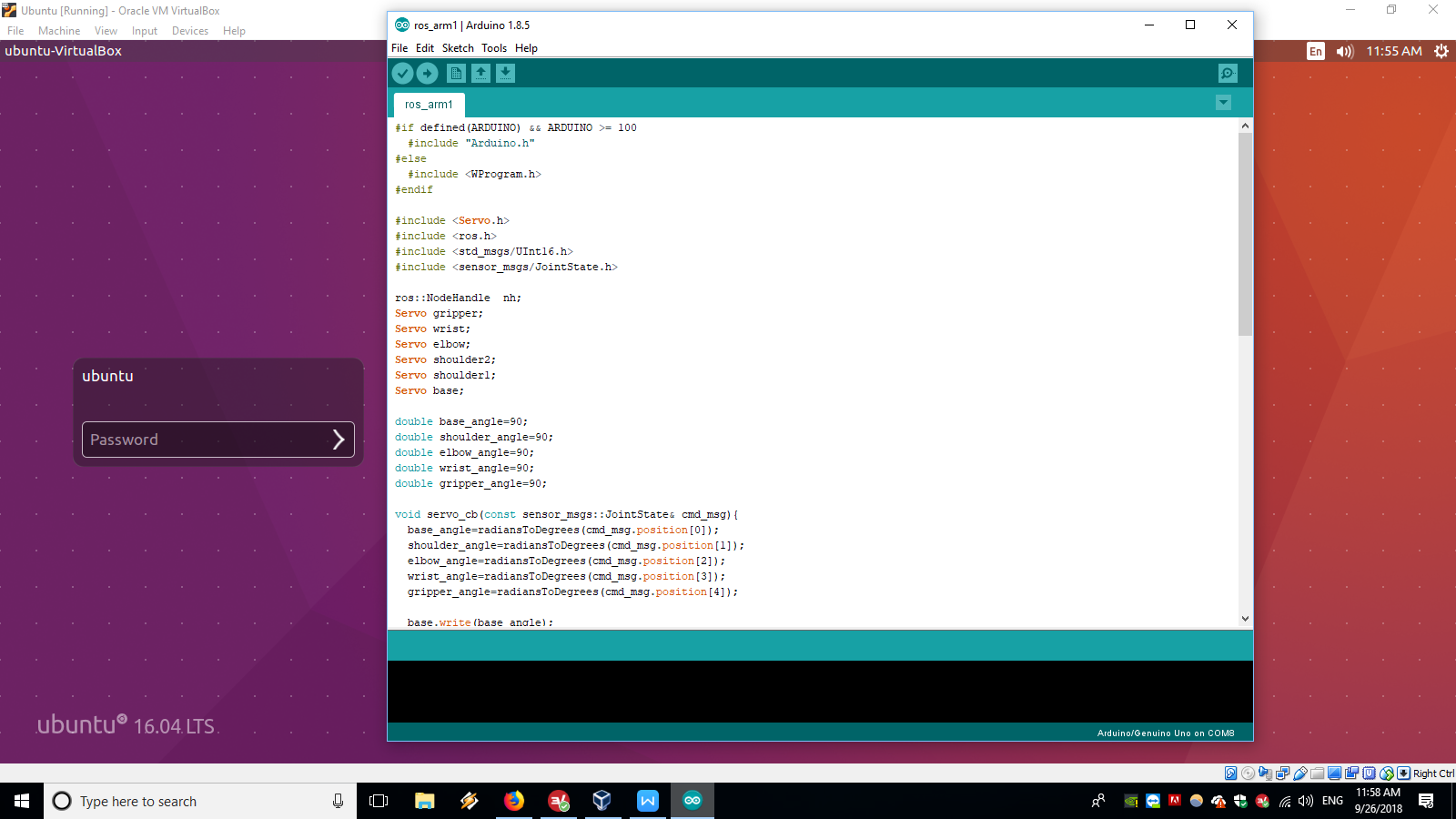Click the Windows clock showing 11:58 AM

tap(1378, 801)
